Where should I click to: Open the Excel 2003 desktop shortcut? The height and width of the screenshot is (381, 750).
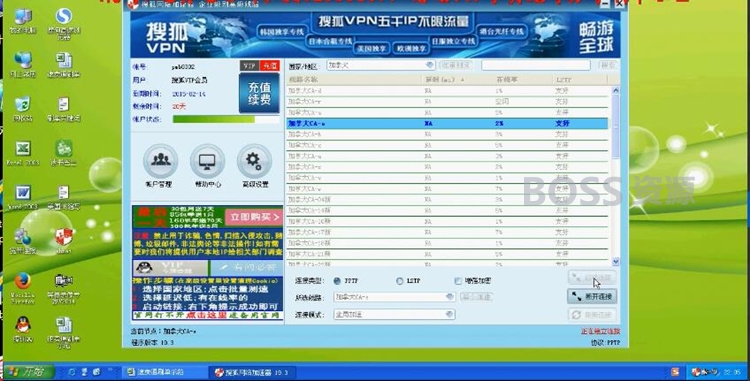click(22, 149)
